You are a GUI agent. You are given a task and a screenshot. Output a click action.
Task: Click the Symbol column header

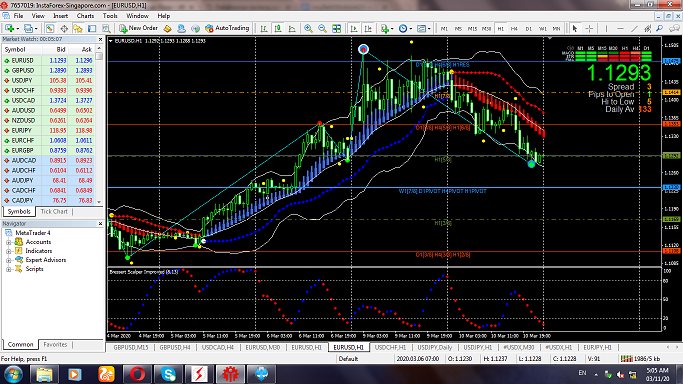click(x=22, y=50)
